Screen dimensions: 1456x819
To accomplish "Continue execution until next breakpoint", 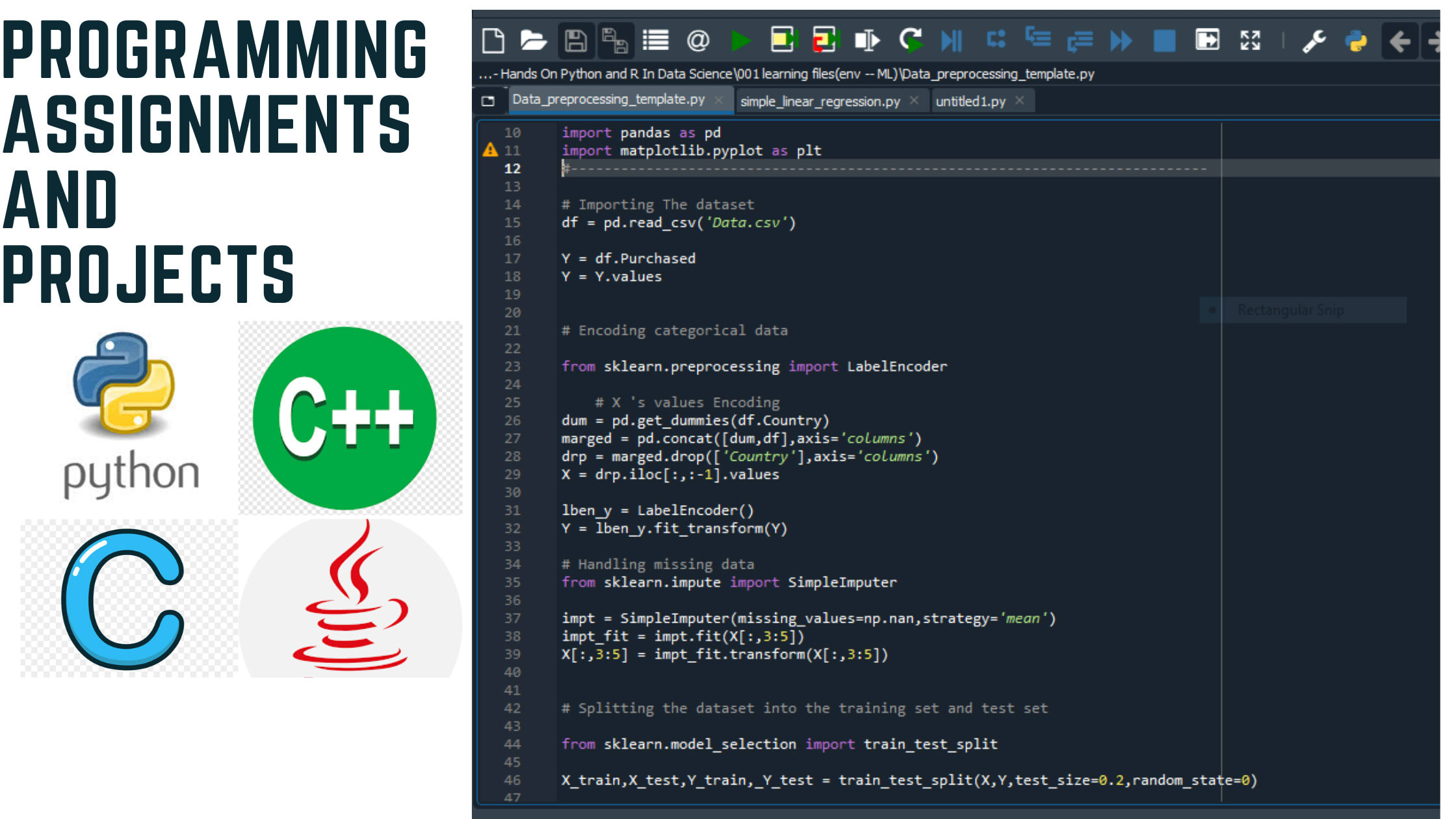I will tap(1121, 40).
